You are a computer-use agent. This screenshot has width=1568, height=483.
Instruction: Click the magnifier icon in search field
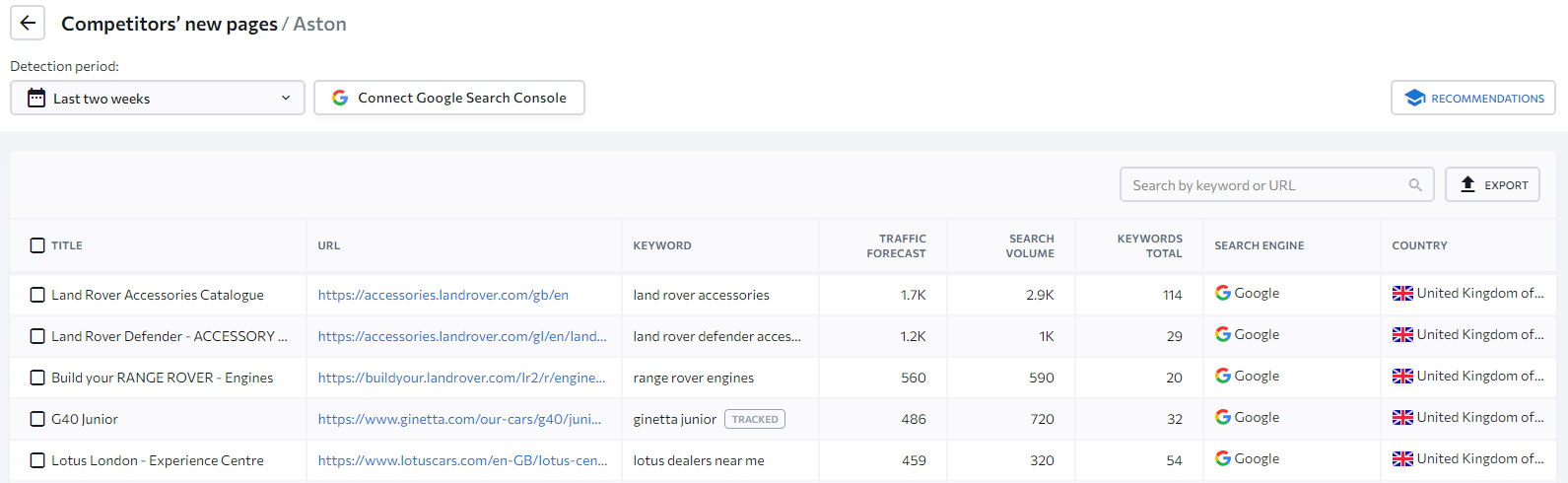click(x=1415, y=184)
